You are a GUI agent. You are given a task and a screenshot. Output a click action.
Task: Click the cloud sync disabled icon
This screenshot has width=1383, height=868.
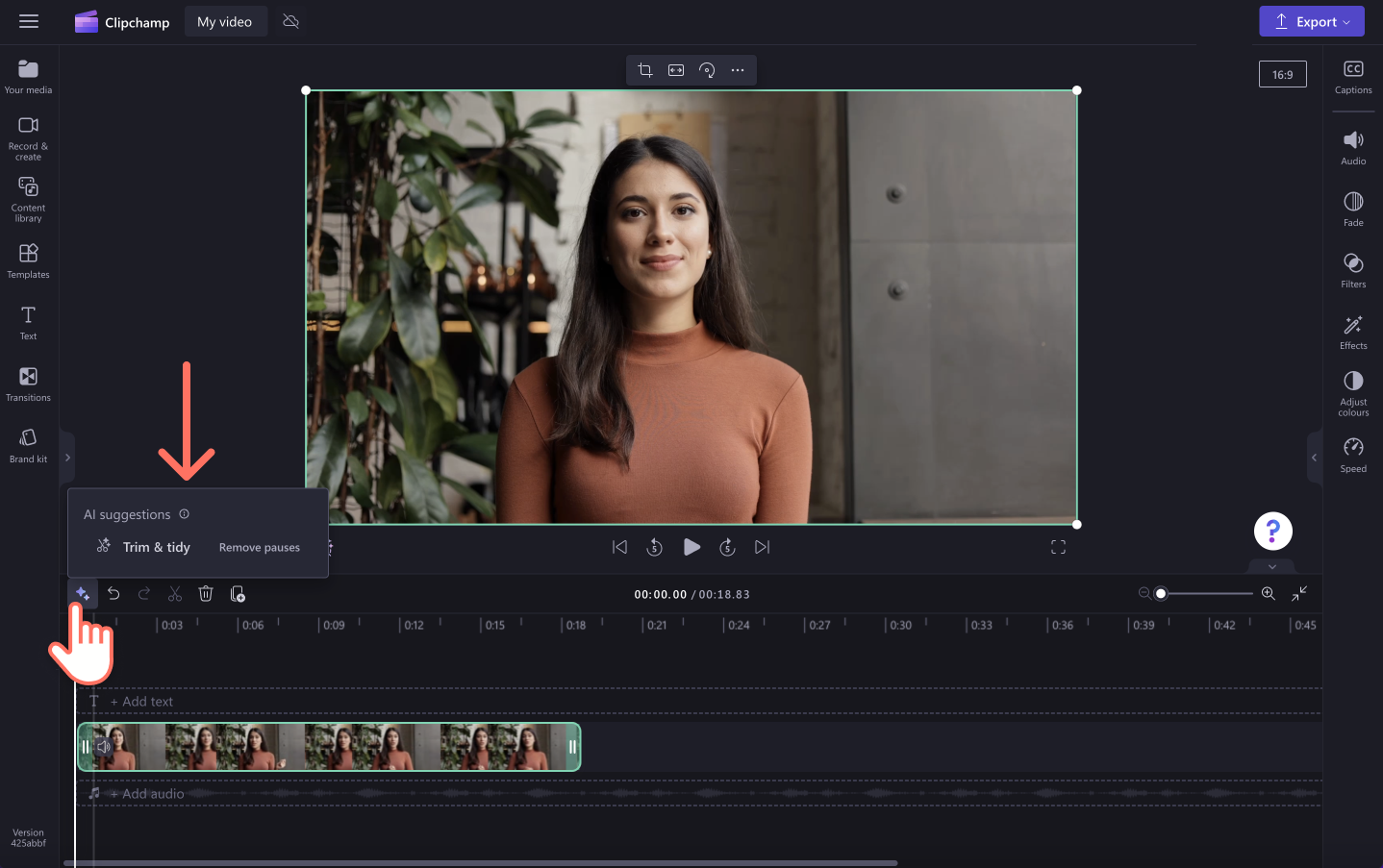tap(290, 21)
